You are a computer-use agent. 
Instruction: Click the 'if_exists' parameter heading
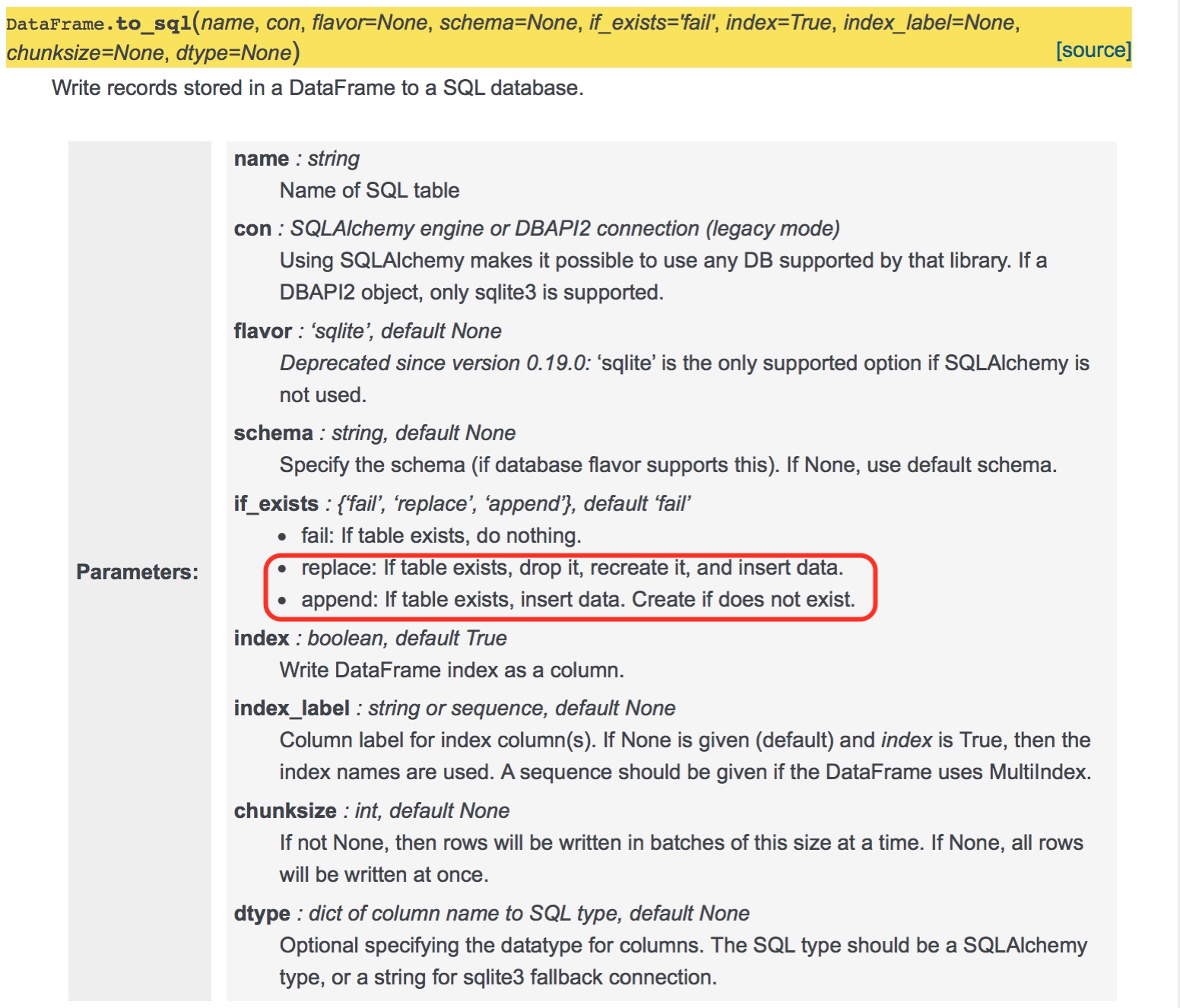pyautogui.click(x=276, y=503)
